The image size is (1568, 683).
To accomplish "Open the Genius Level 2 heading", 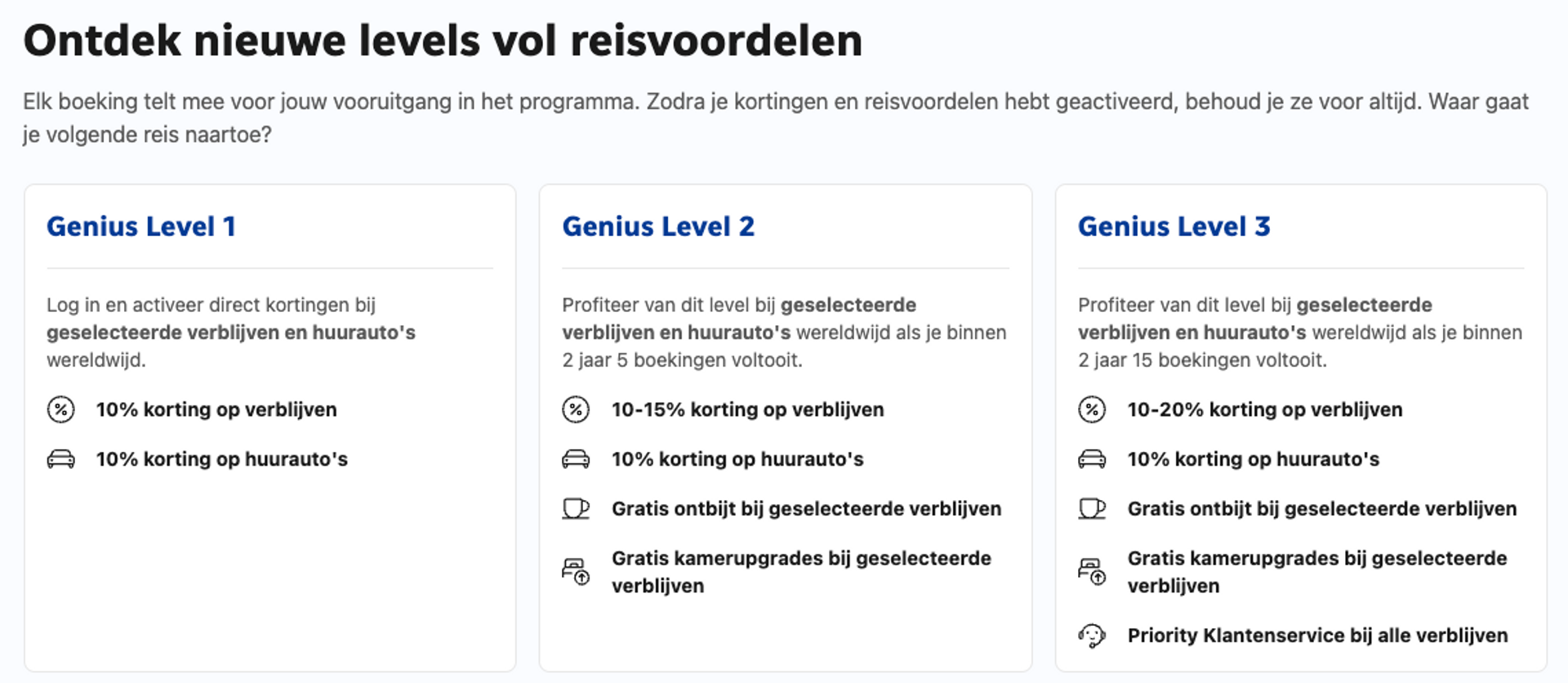I will coord(658,226).
